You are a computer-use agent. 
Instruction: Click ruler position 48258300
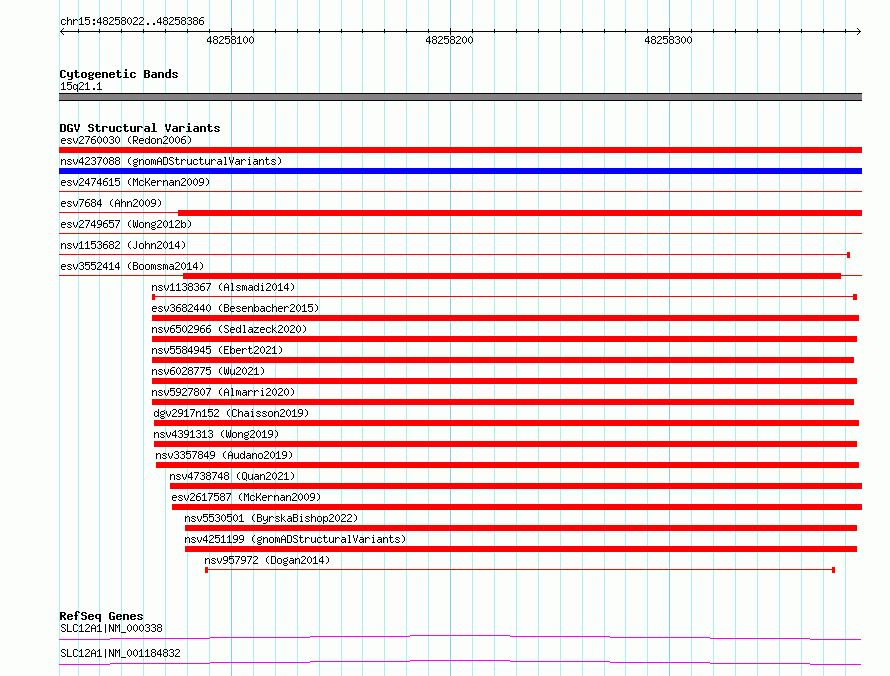tap(669, 40)
